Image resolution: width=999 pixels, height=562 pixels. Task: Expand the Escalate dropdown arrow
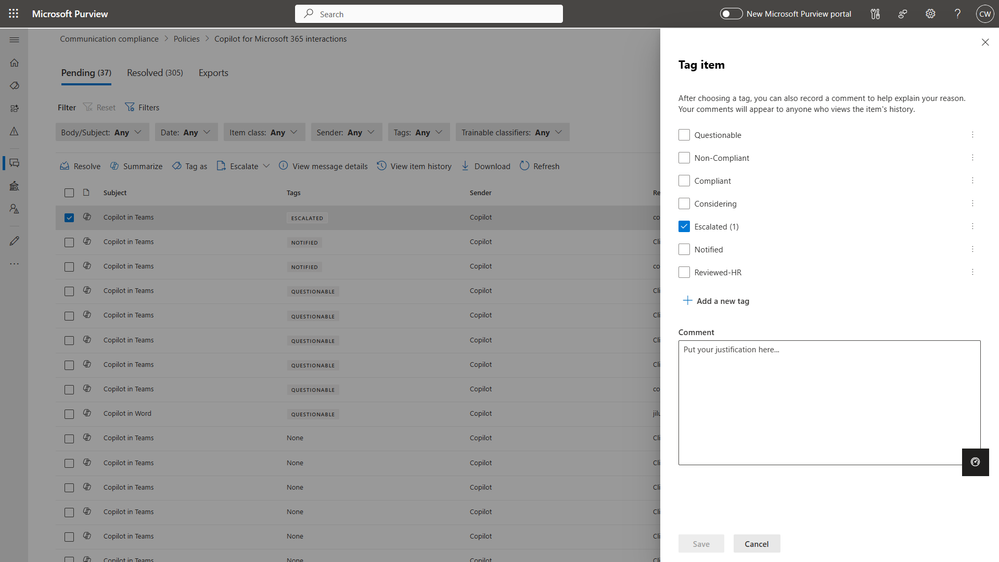click(266, 166)
